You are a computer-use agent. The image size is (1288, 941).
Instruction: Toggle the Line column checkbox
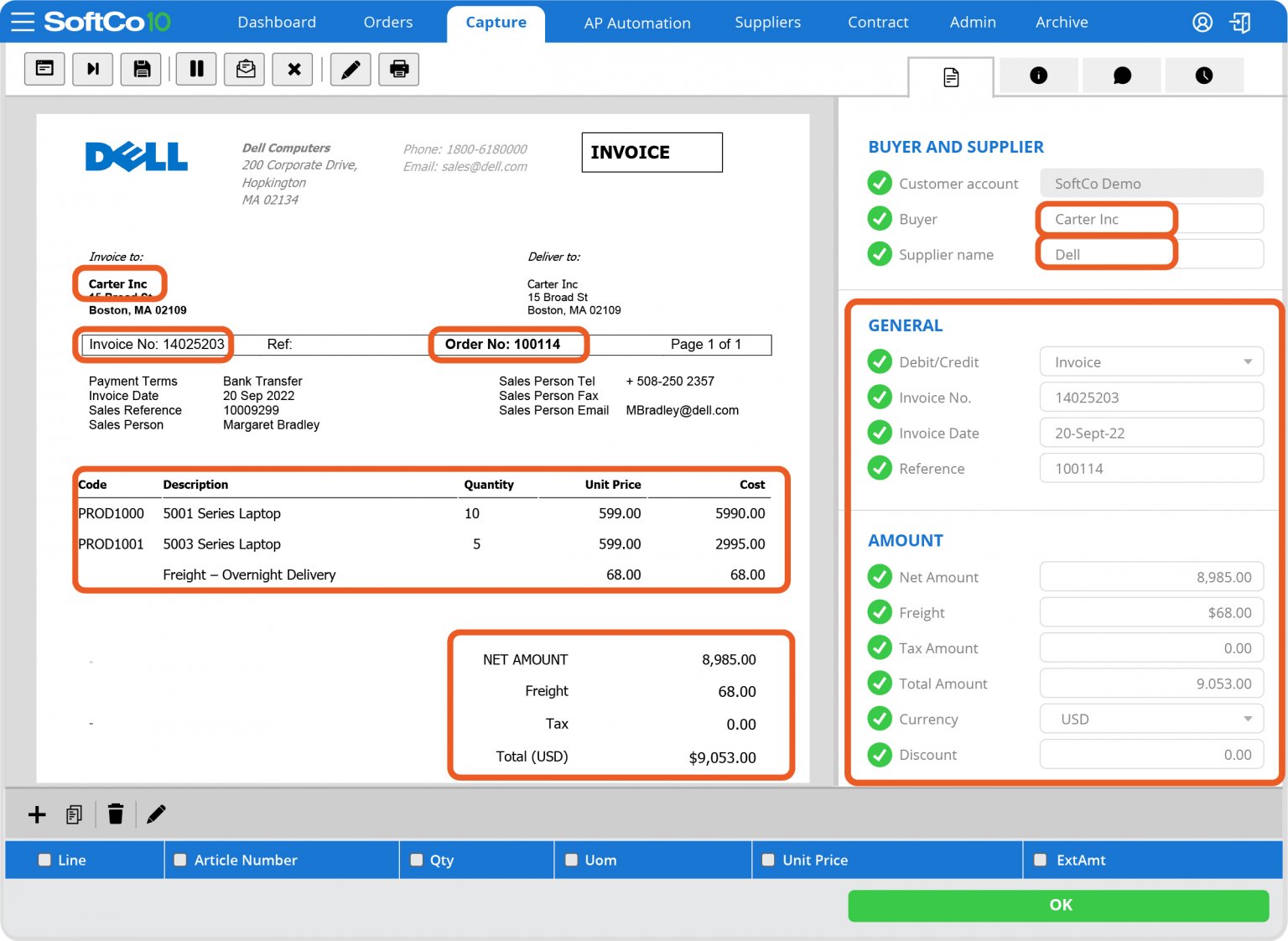click(x=44, y=860)
